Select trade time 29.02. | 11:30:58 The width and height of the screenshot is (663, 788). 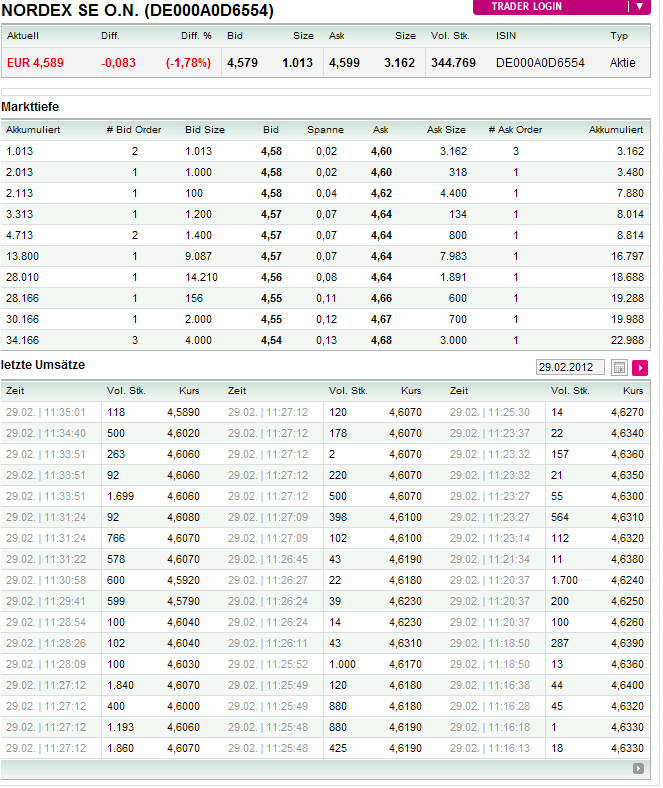pyautogui.click(x=46, y=580)
